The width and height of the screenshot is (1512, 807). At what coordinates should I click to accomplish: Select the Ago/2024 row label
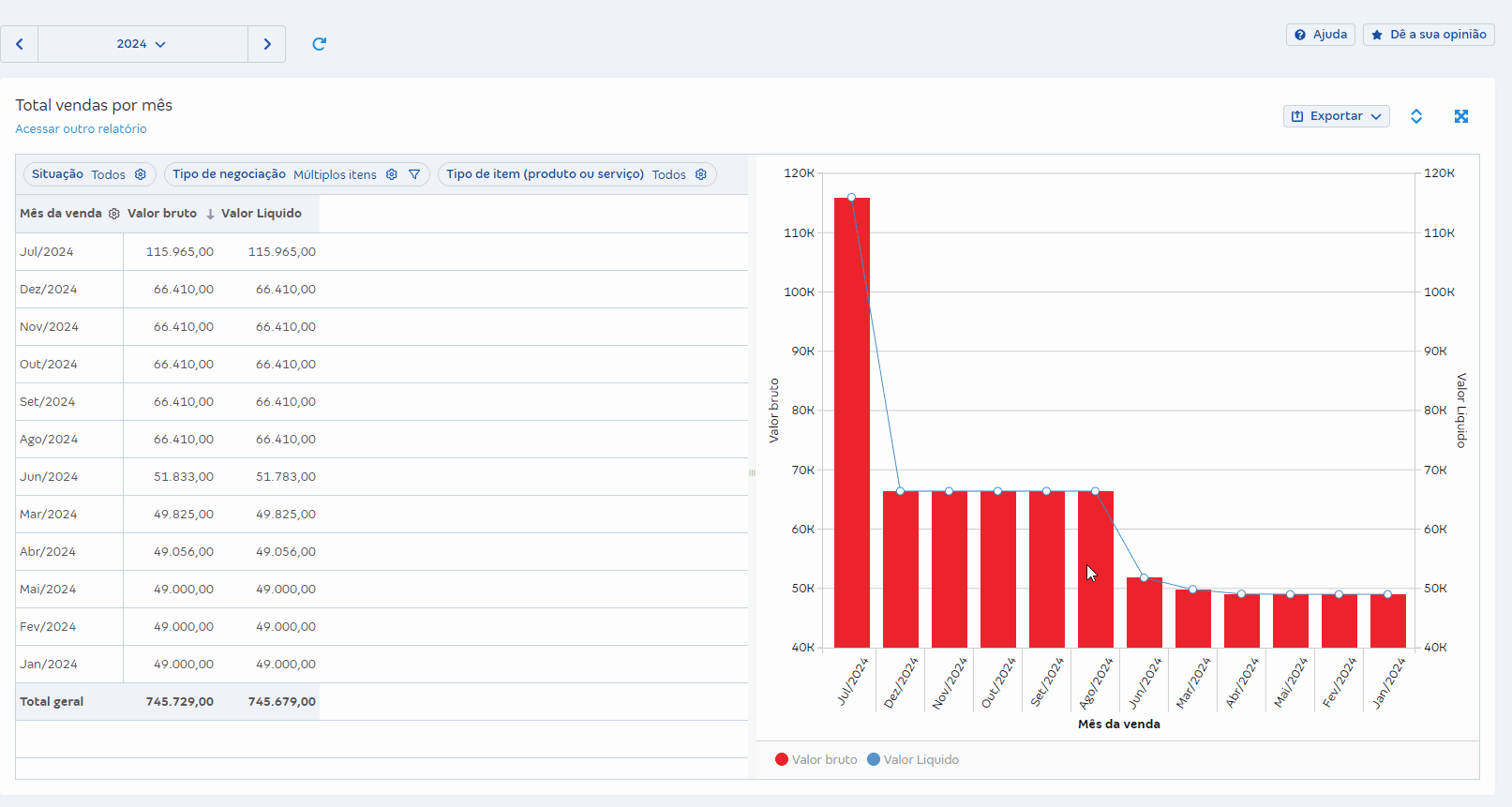49,440
